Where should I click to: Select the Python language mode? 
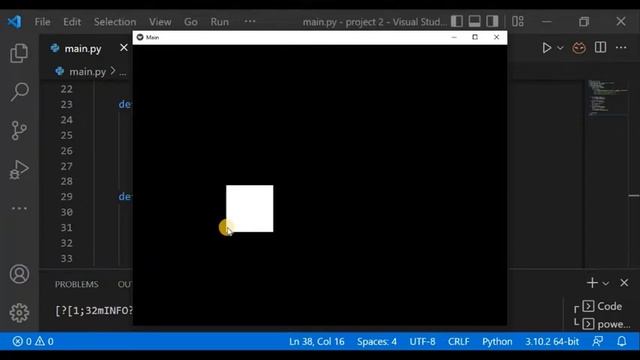(497, 341)
